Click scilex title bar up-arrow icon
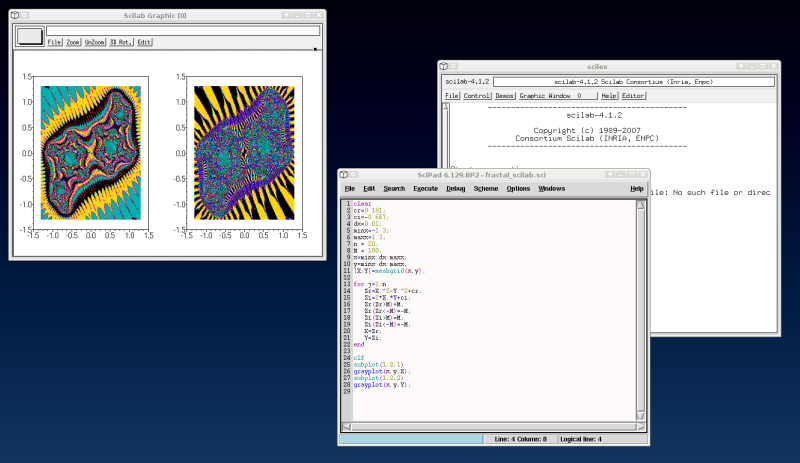800x463 pixels. pos(741,66)
